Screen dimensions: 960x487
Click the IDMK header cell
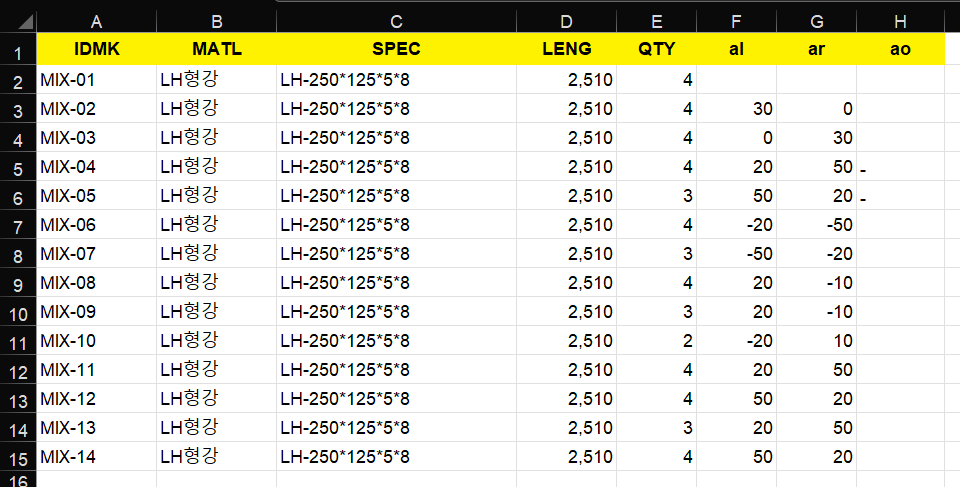[96, 49]
